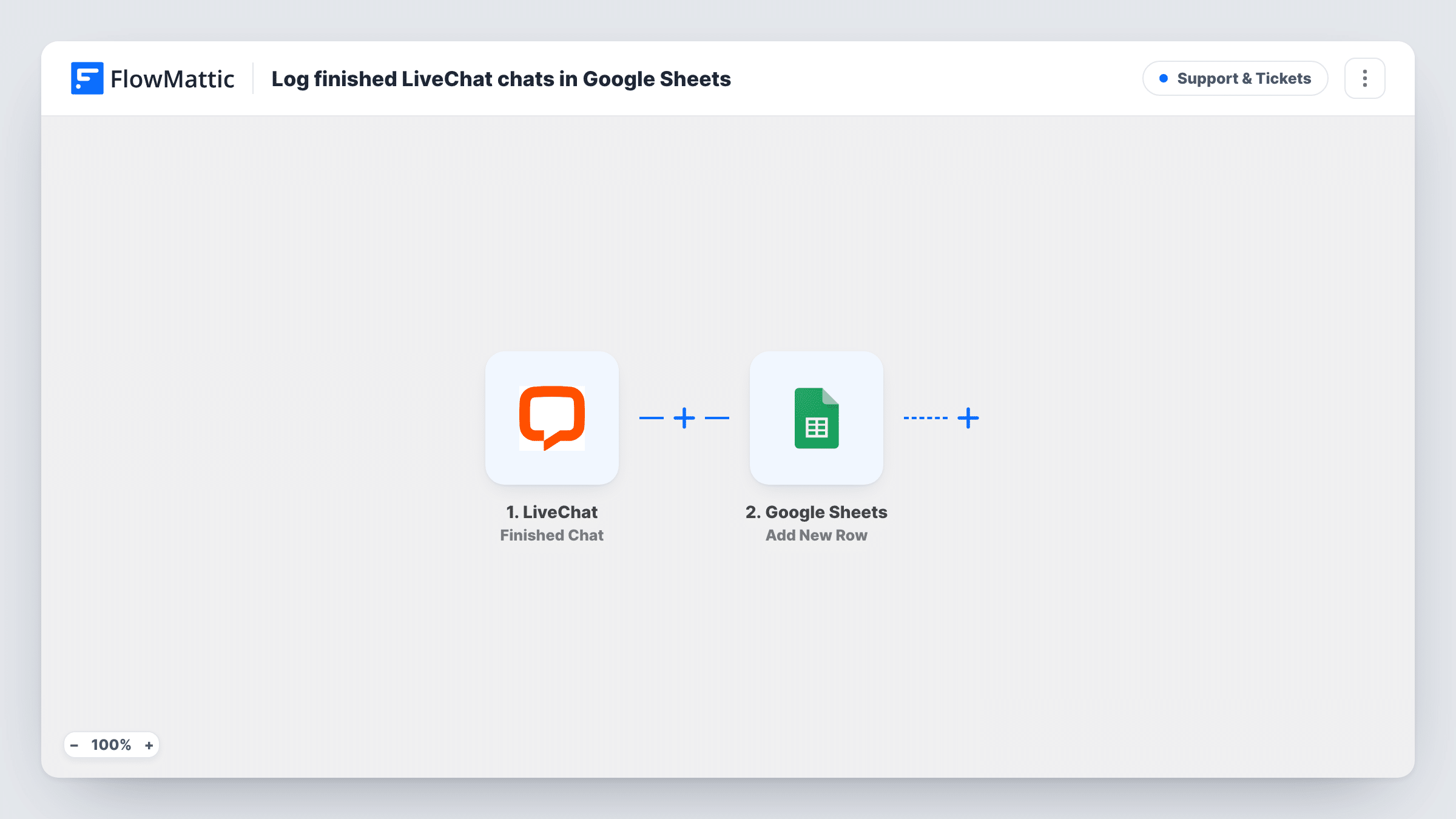This screenshot has width=1456, height=819.
Task: Click the 100% zoom level value
Action: tap(111, 745)
